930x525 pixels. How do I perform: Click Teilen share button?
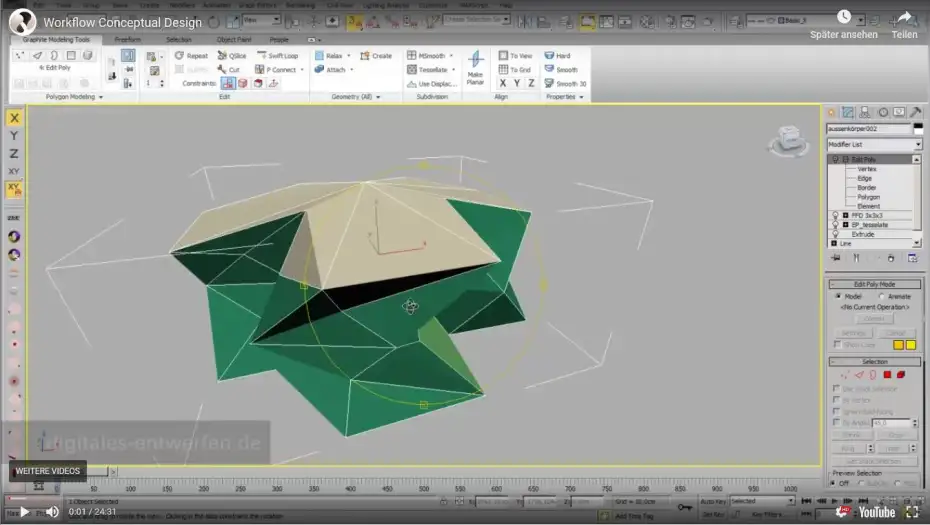[x=904, y=25]
